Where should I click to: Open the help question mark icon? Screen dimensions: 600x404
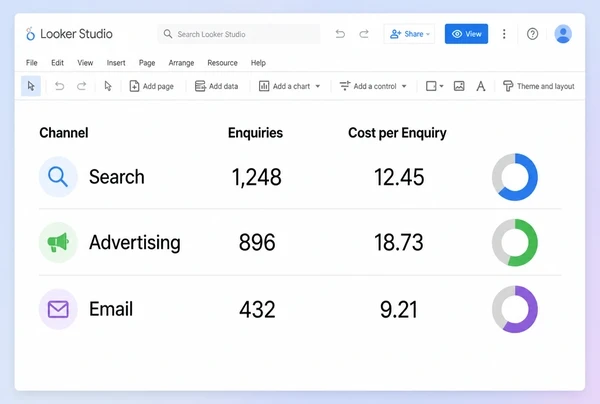[532, 34]
